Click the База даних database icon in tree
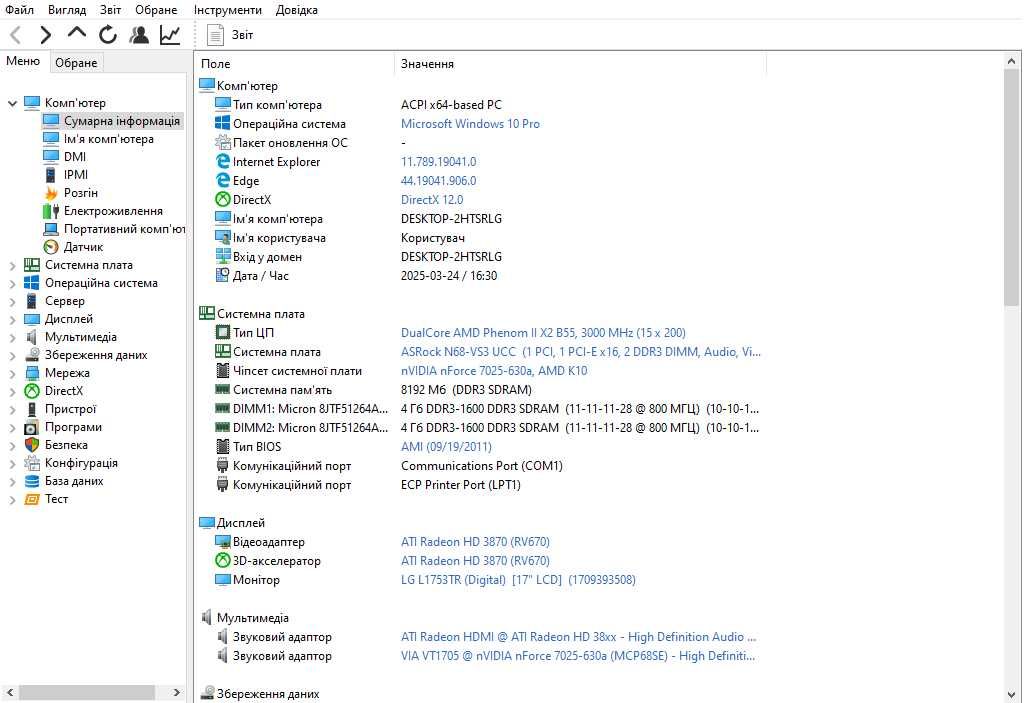The height and width of the screenshot is (703, 1024). pyautogui.click(x=32, y=481)
